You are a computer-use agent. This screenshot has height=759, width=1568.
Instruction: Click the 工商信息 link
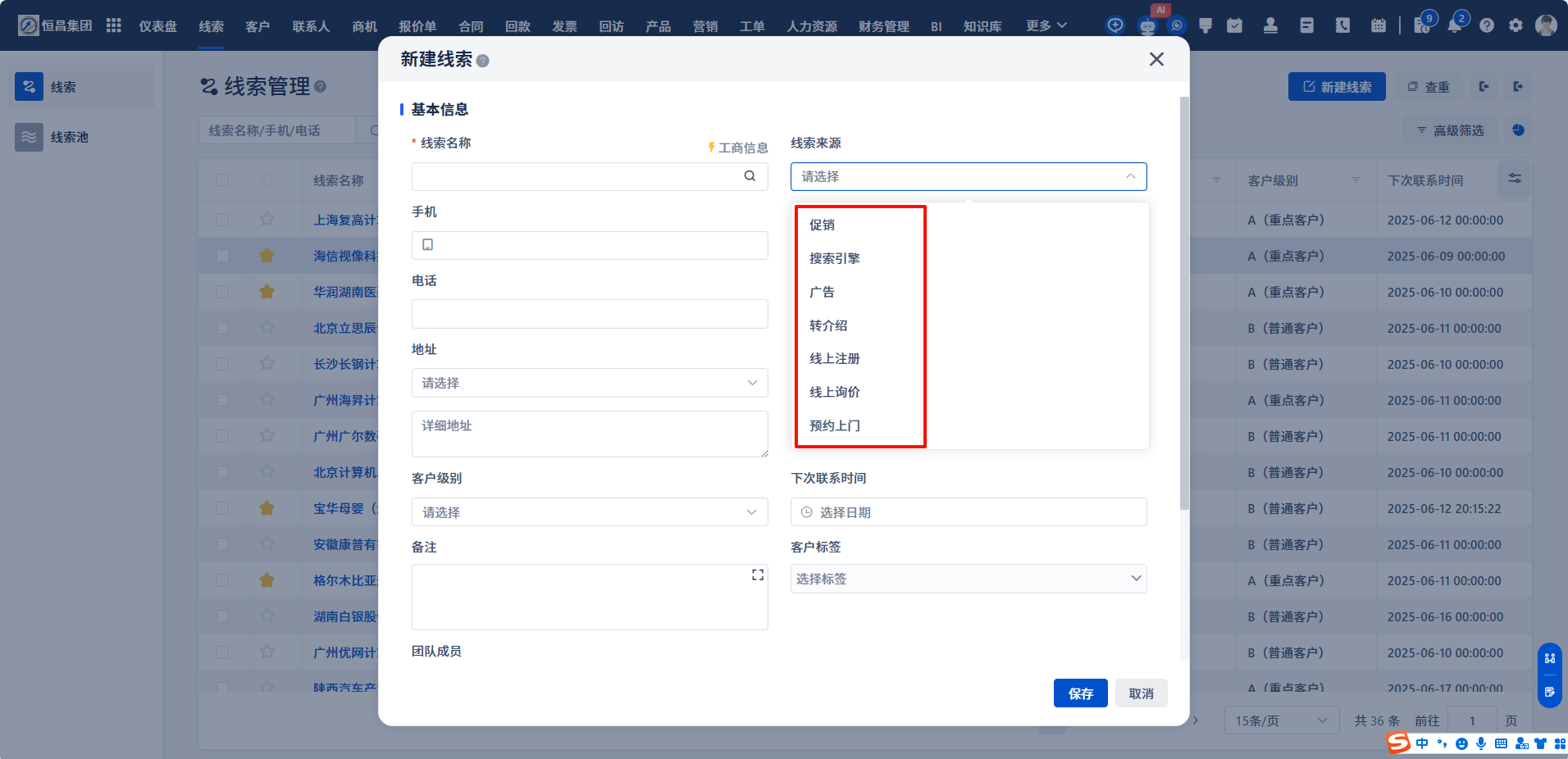tap(738, 148)
